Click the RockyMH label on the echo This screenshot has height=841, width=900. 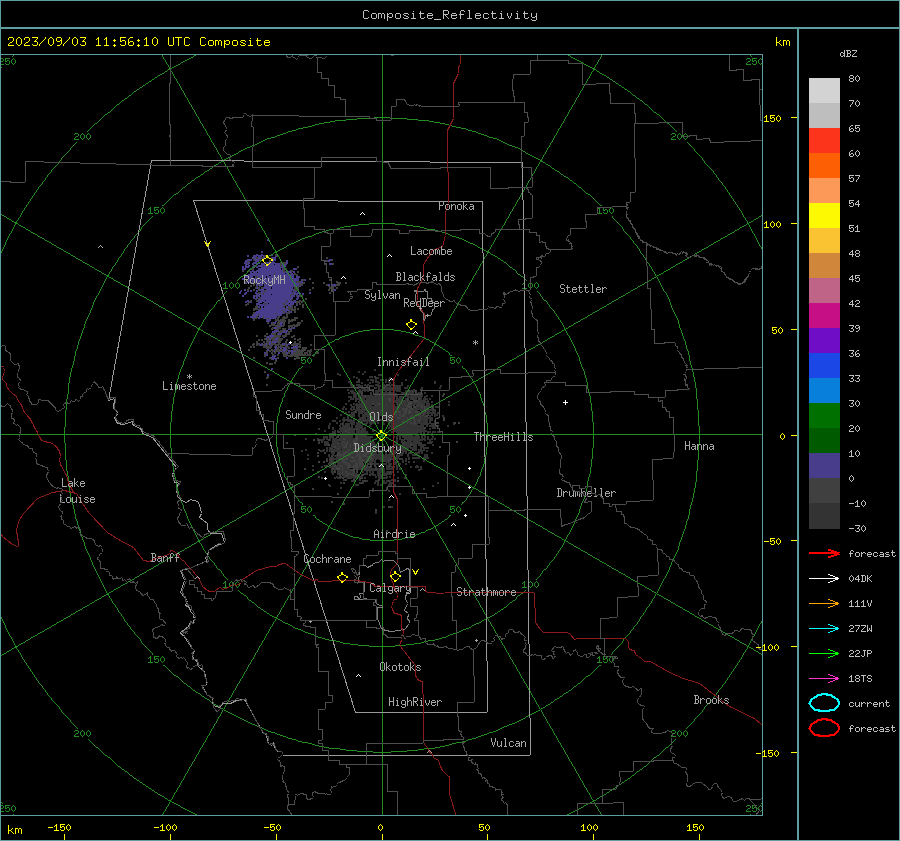coord(264,280)
